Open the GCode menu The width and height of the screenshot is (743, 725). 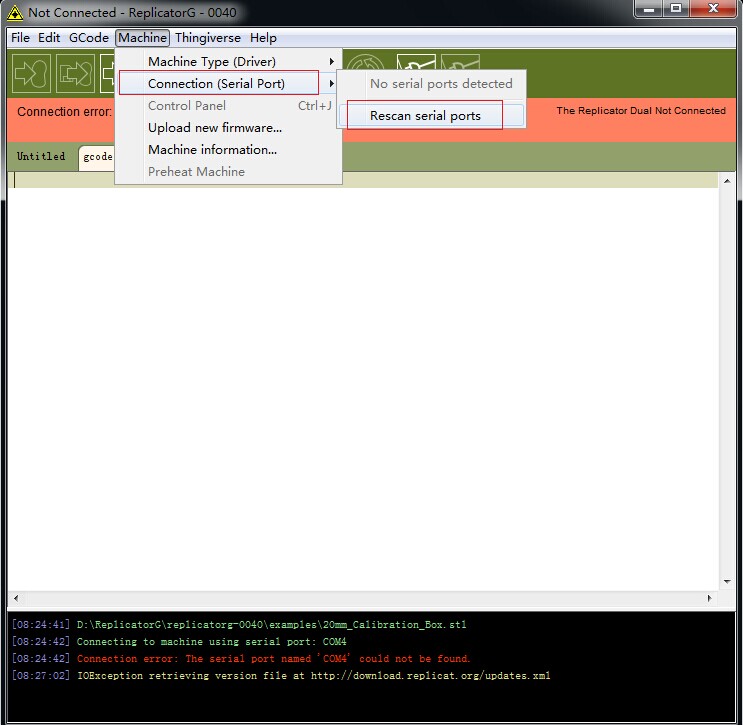pyautogui.click(x=89, y=37)
